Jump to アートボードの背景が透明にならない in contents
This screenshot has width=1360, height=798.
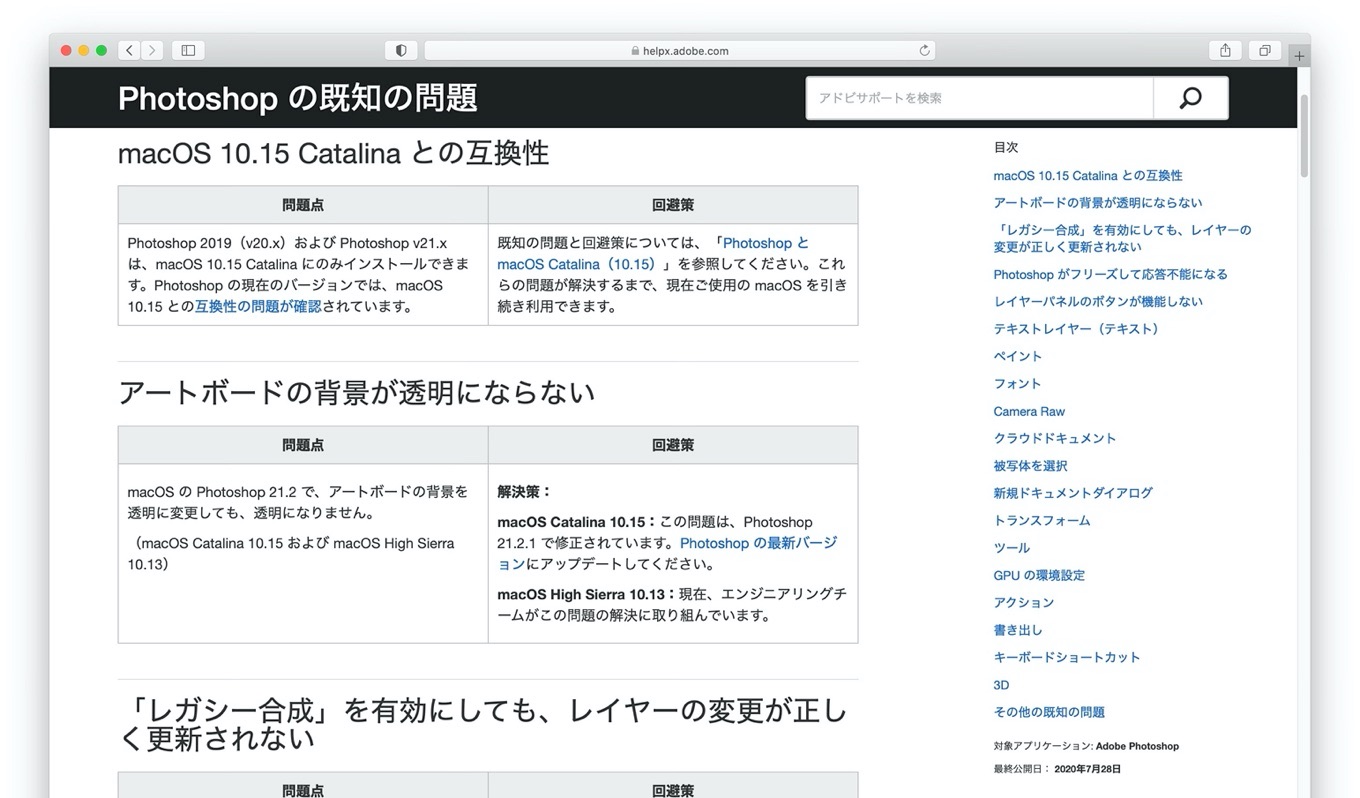(x=1098, y=202)
